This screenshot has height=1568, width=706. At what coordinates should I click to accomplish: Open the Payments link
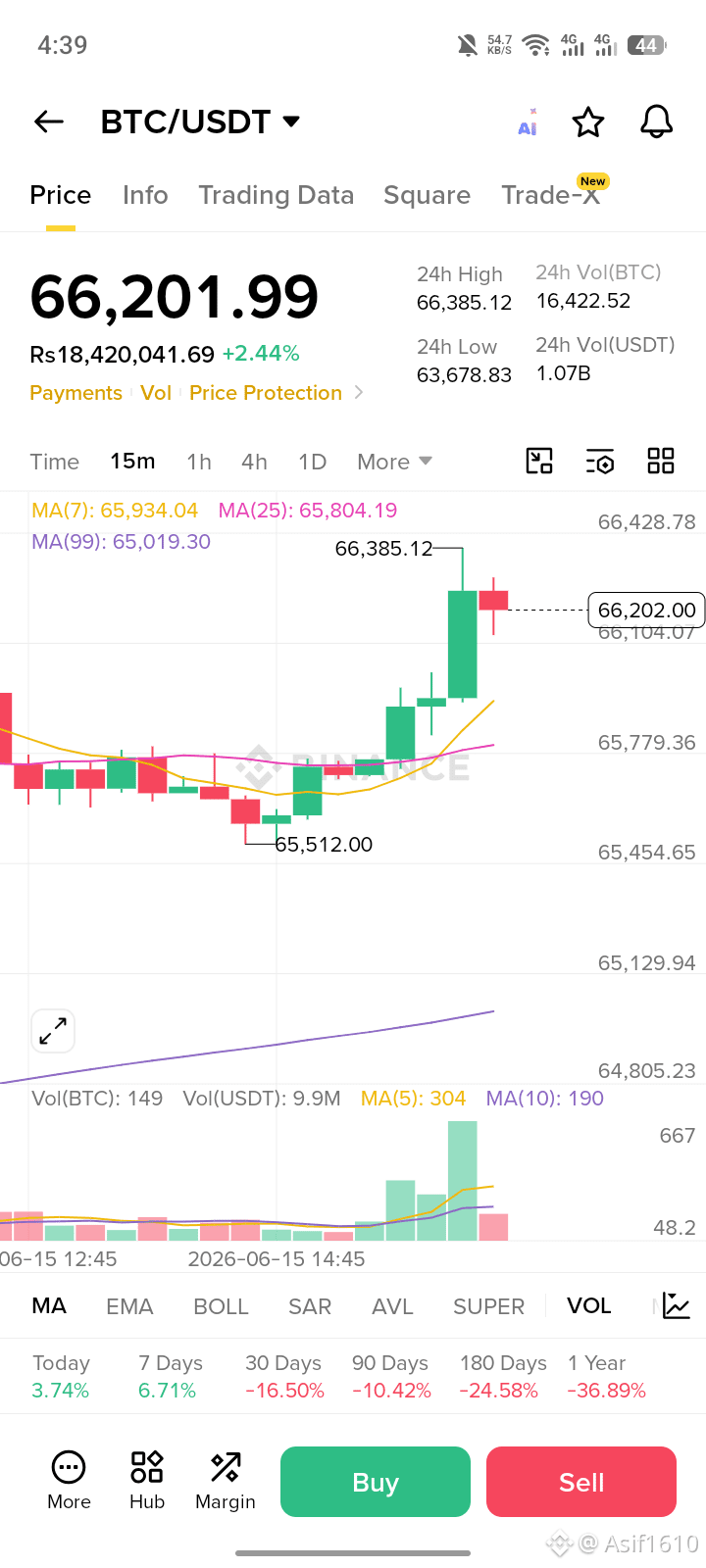click(x=76, y=393)
